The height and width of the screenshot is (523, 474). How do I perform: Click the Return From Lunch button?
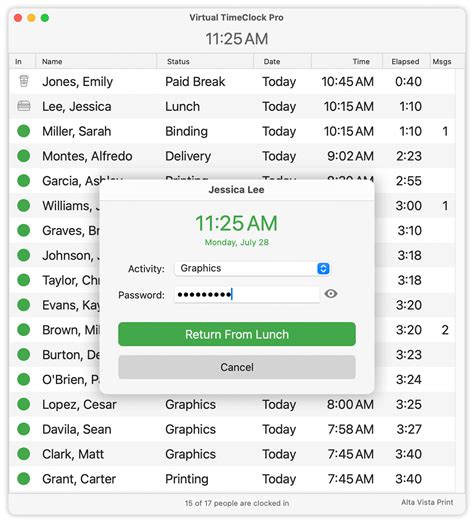237,334
